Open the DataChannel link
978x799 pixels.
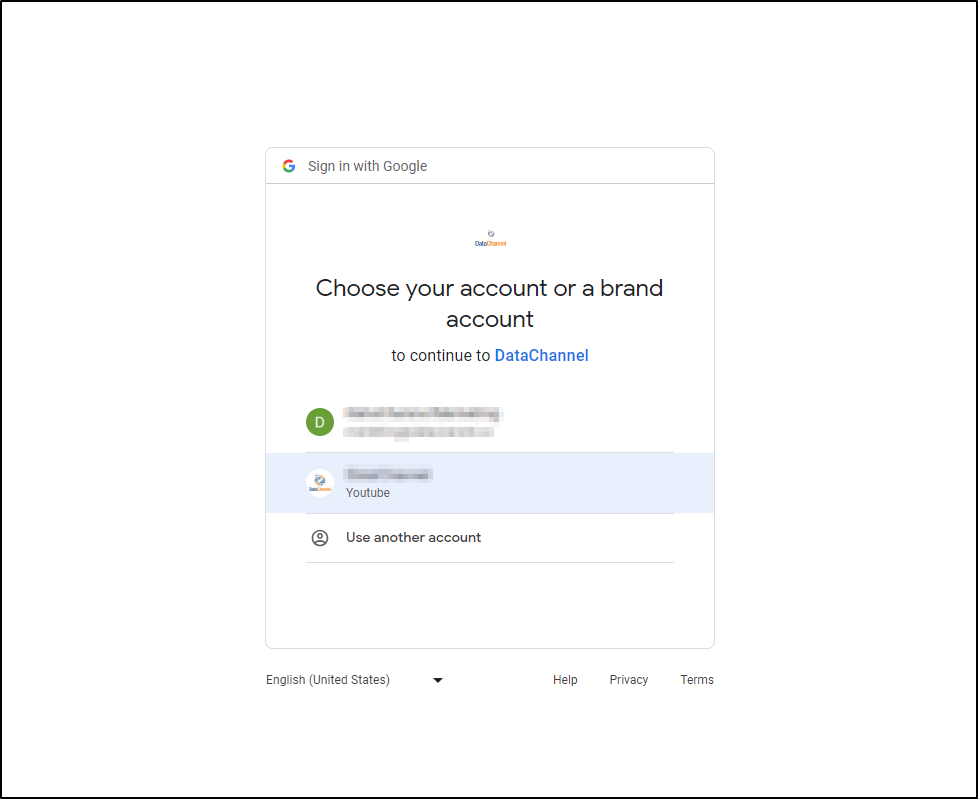[x=541, y=356]
